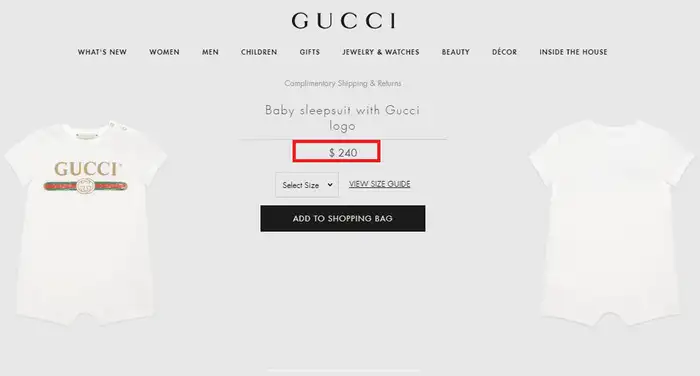Select the back view sleepsuit image

tap(612, 223)
